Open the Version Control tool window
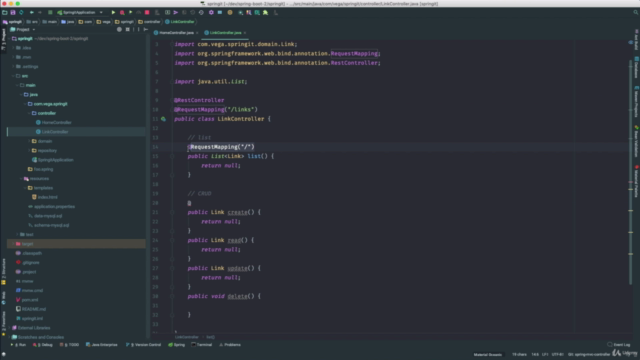This screenshot has width=640, height=360. (x=143, y=345)
